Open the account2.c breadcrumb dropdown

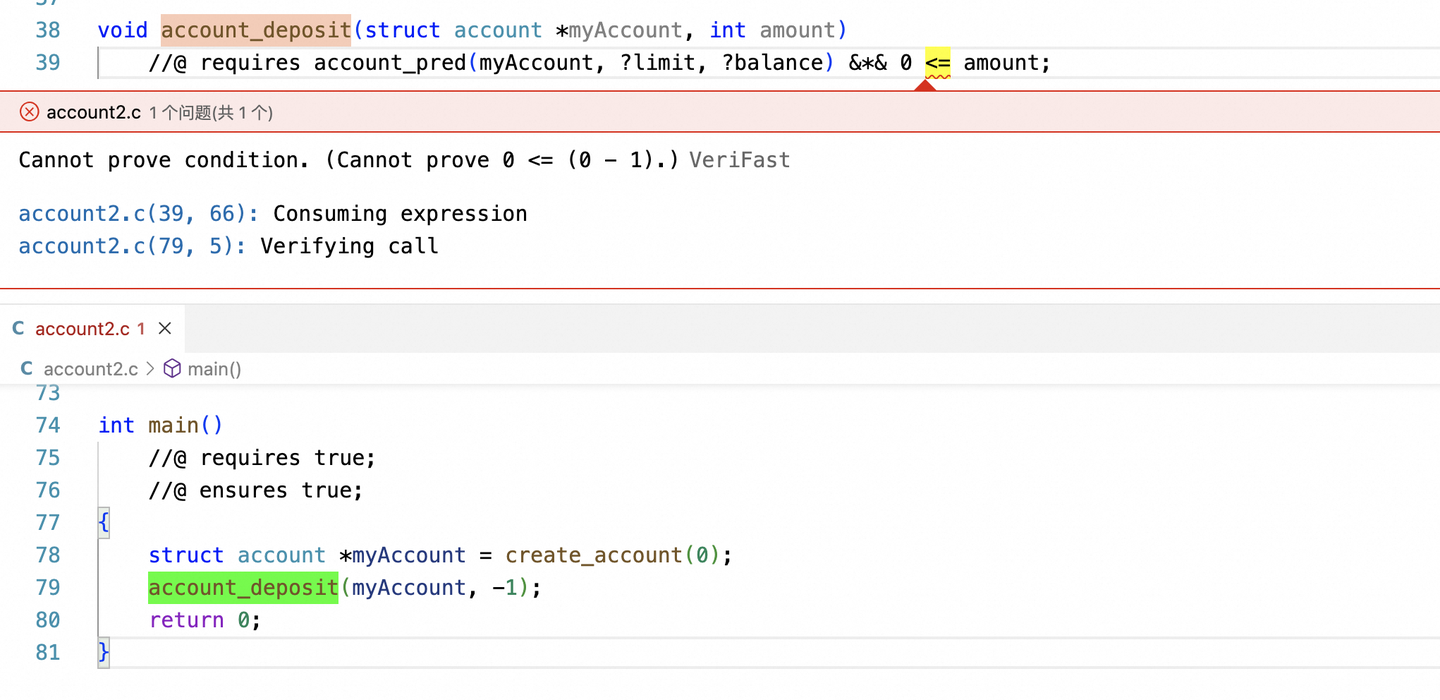(90, 369)
